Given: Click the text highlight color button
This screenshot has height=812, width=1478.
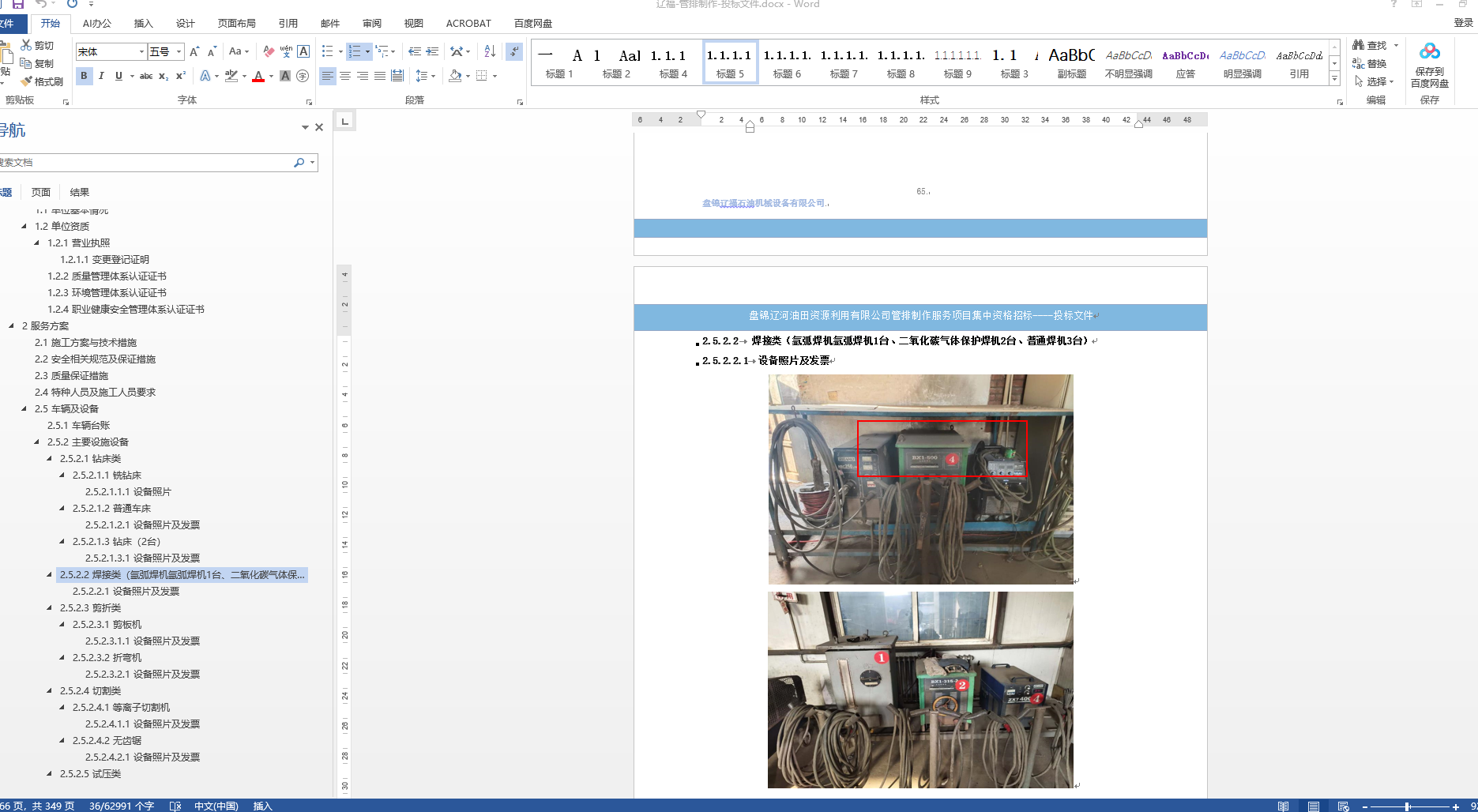Looking at the screenshot, I should click(x=231, y=76).
